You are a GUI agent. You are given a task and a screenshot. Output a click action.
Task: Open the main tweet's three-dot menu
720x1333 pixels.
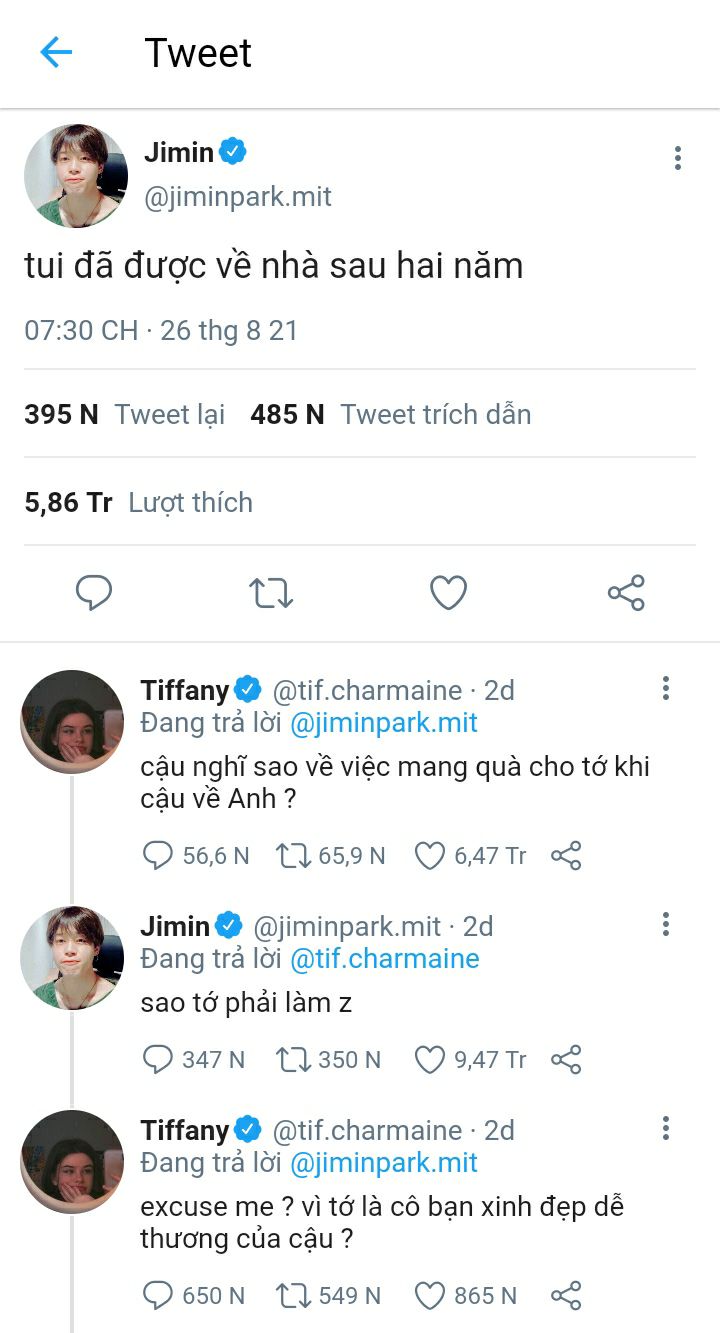(677, 158)
